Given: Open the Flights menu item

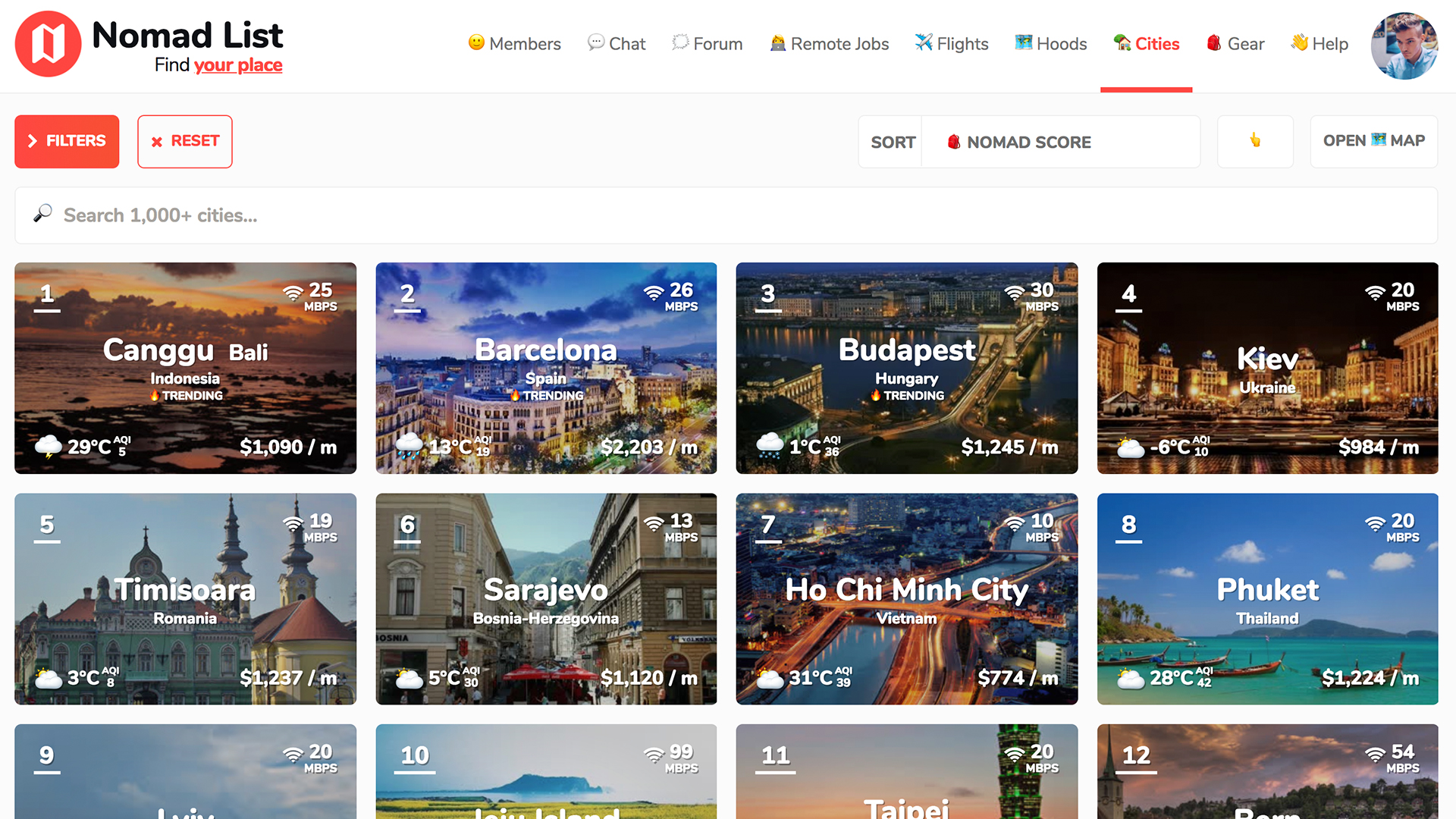Looking at the screenshot, I should (x=951, y=44).
